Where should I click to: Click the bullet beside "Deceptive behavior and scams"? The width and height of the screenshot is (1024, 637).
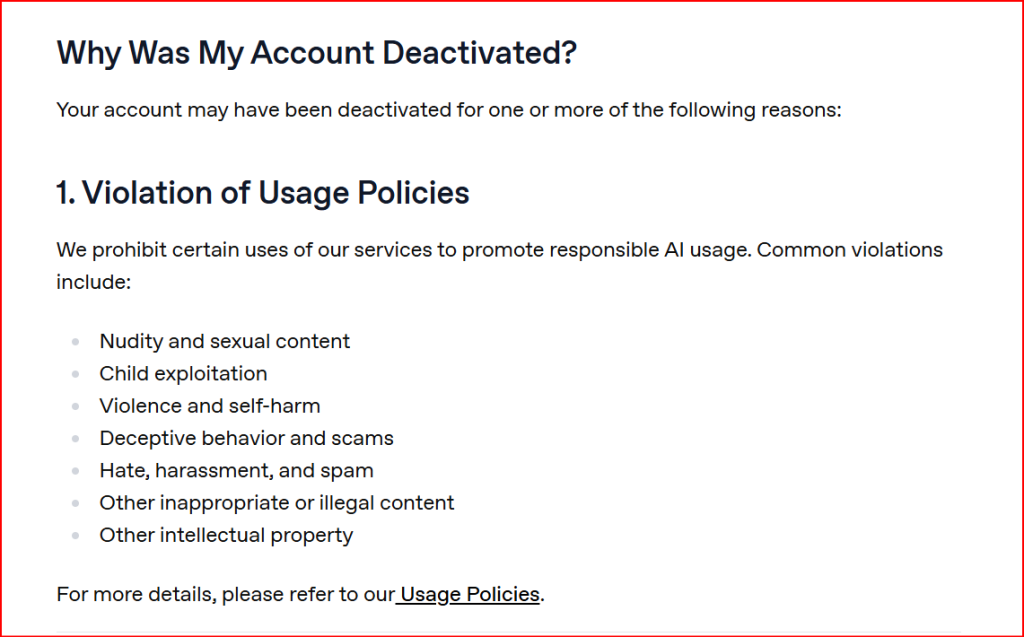click(x=75, y=439)
